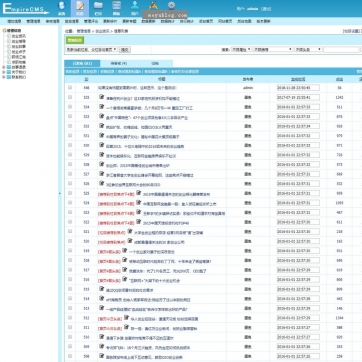Click the search keyword input field
Viewport: 362px width, 362px height.
[341, 49]
